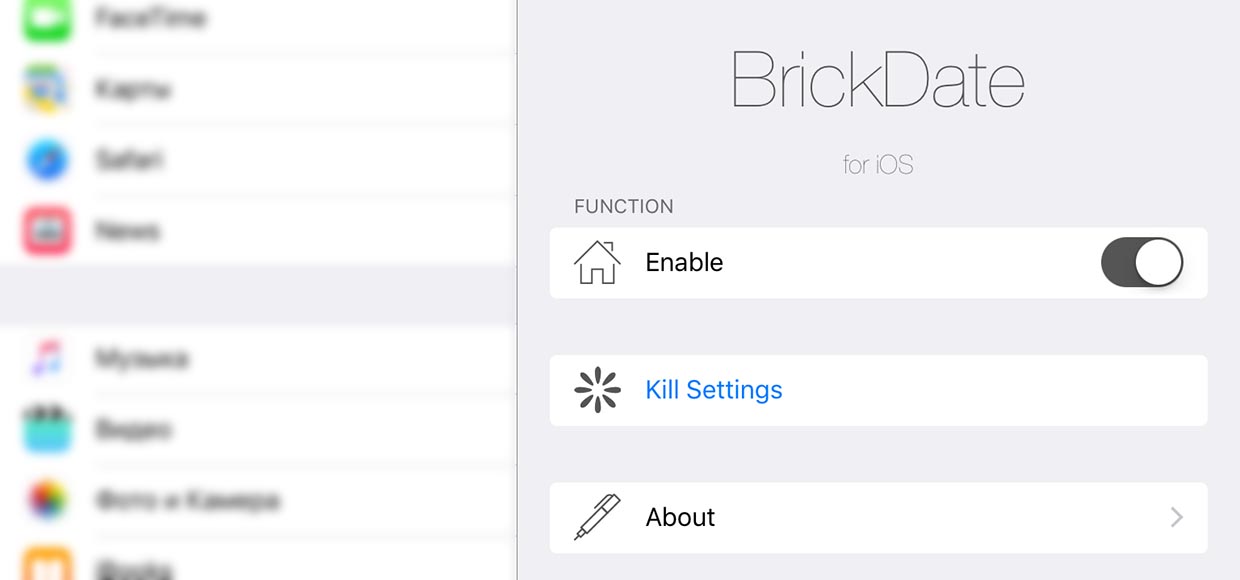Tap the Music note icon
This screenshot has width=1240, height=580.
(x=47, y=358)
